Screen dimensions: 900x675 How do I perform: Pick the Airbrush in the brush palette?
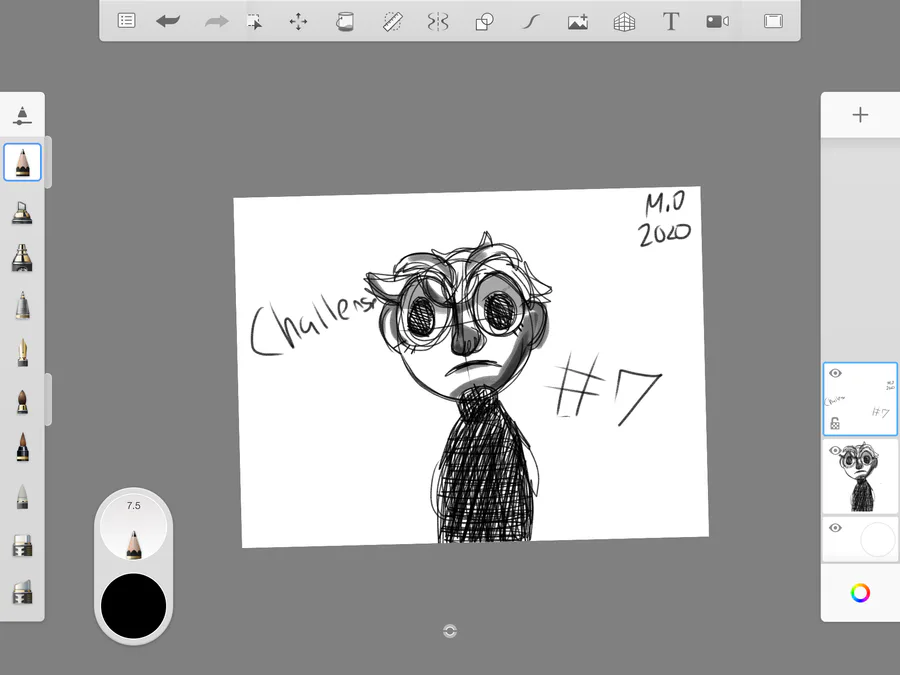click(x=22, y=212)
